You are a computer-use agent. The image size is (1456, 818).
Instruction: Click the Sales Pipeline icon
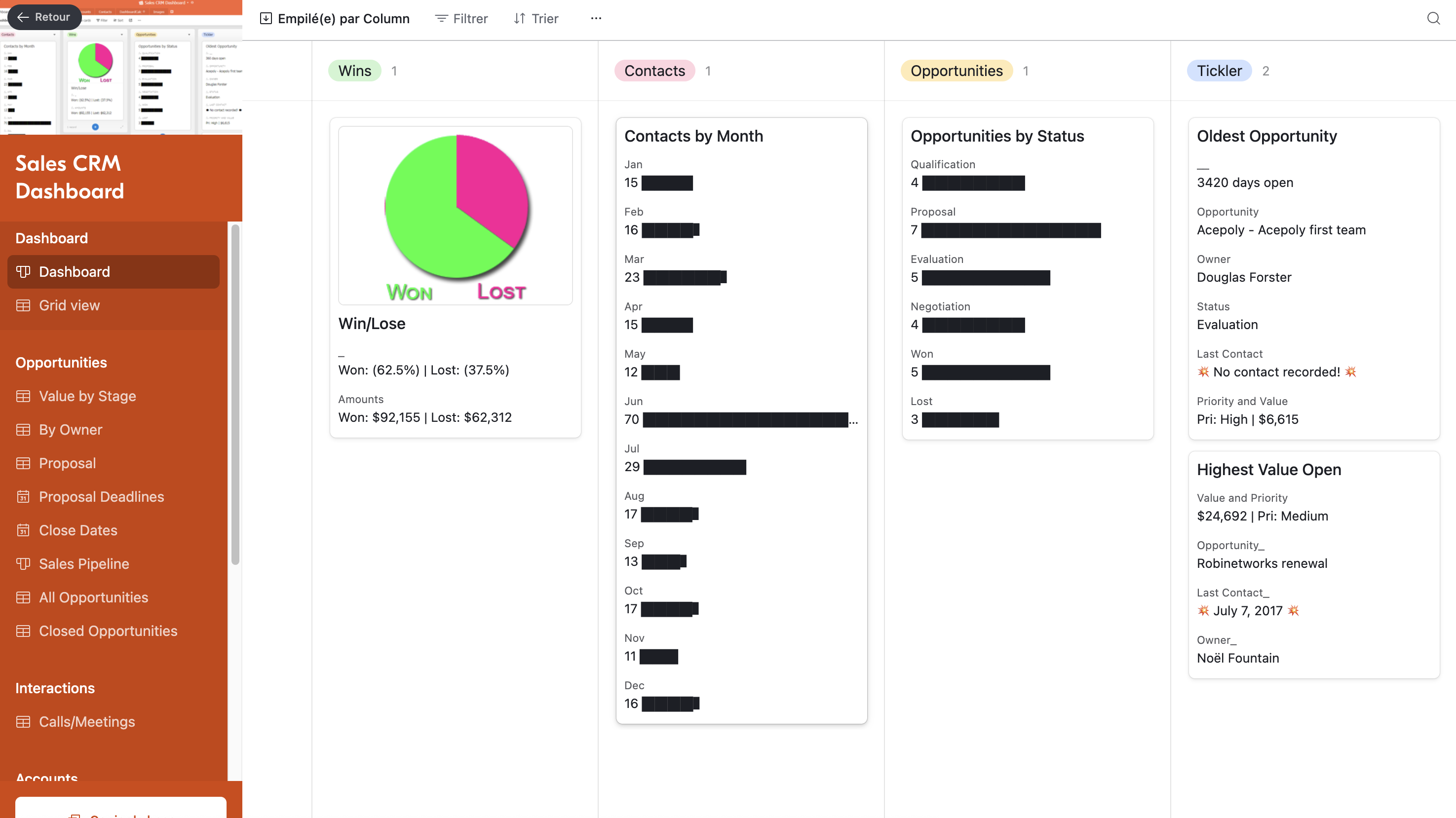coord(23,563)
